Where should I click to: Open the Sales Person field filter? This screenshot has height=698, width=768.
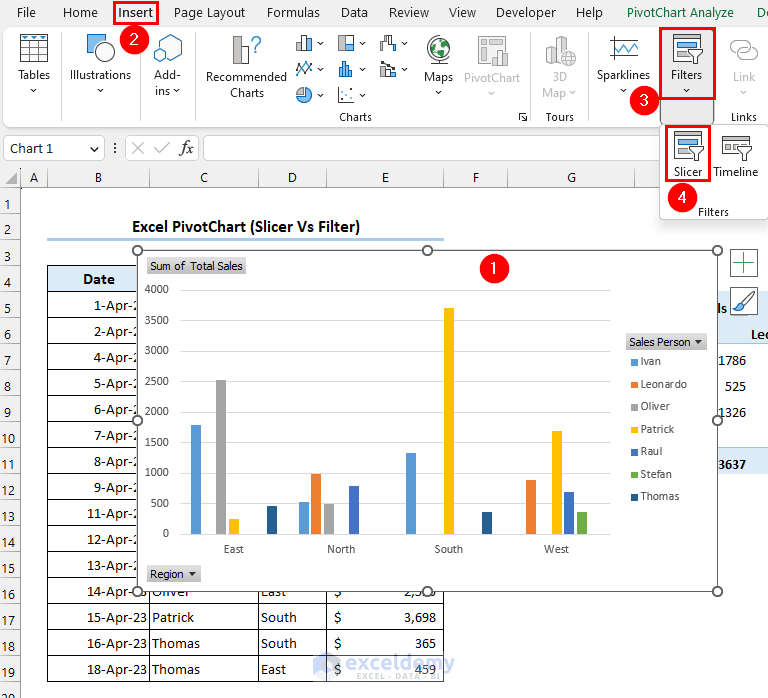pyautogui.click(x=666, y=342)
